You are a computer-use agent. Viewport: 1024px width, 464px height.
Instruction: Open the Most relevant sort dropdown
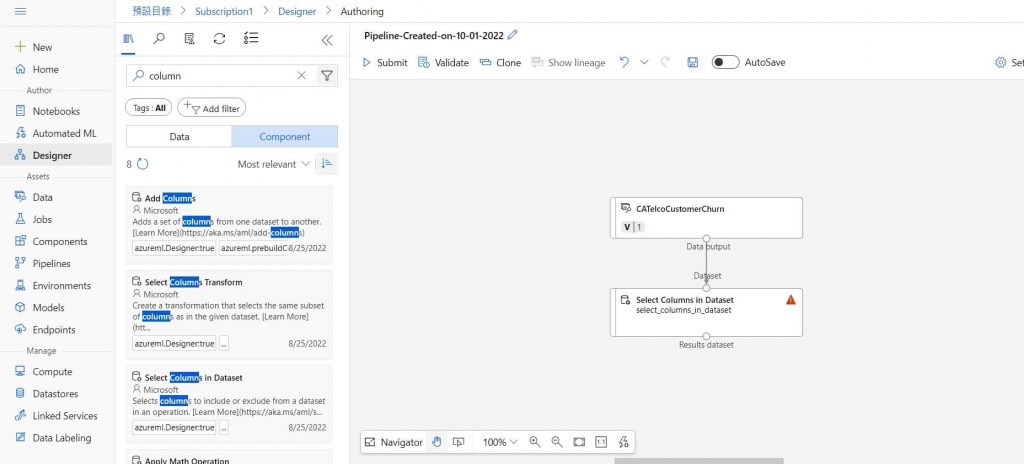tap(274, 164)
